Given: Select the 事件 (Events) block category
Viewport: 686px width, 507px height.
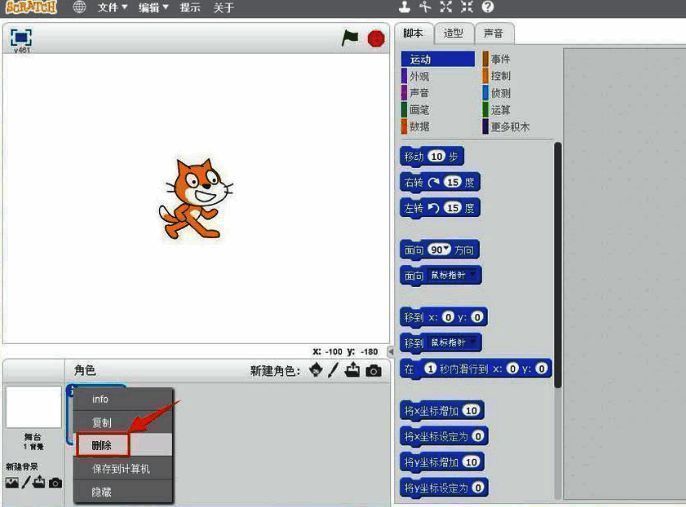Looking at the screenshot, I should pos(500,60).
